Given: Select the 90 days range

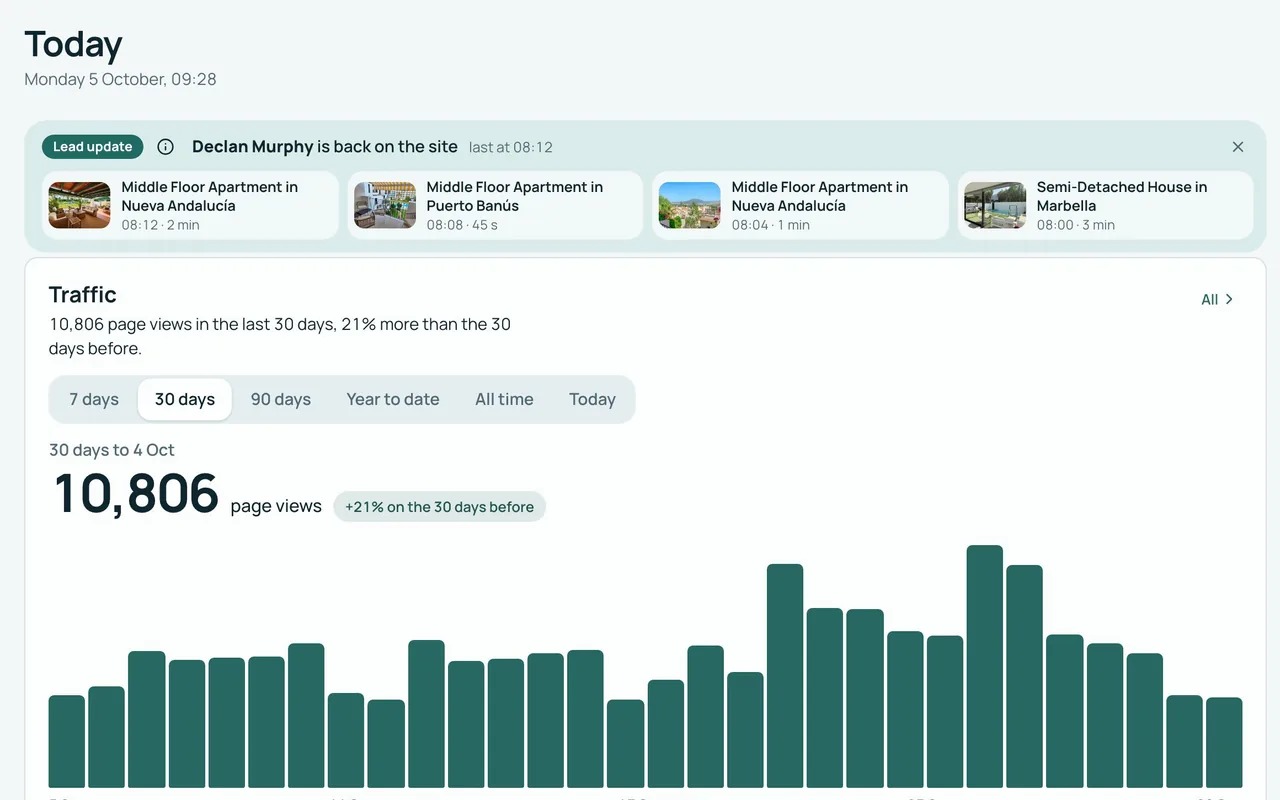Looking at the screenshot, I should click(281, 399).
